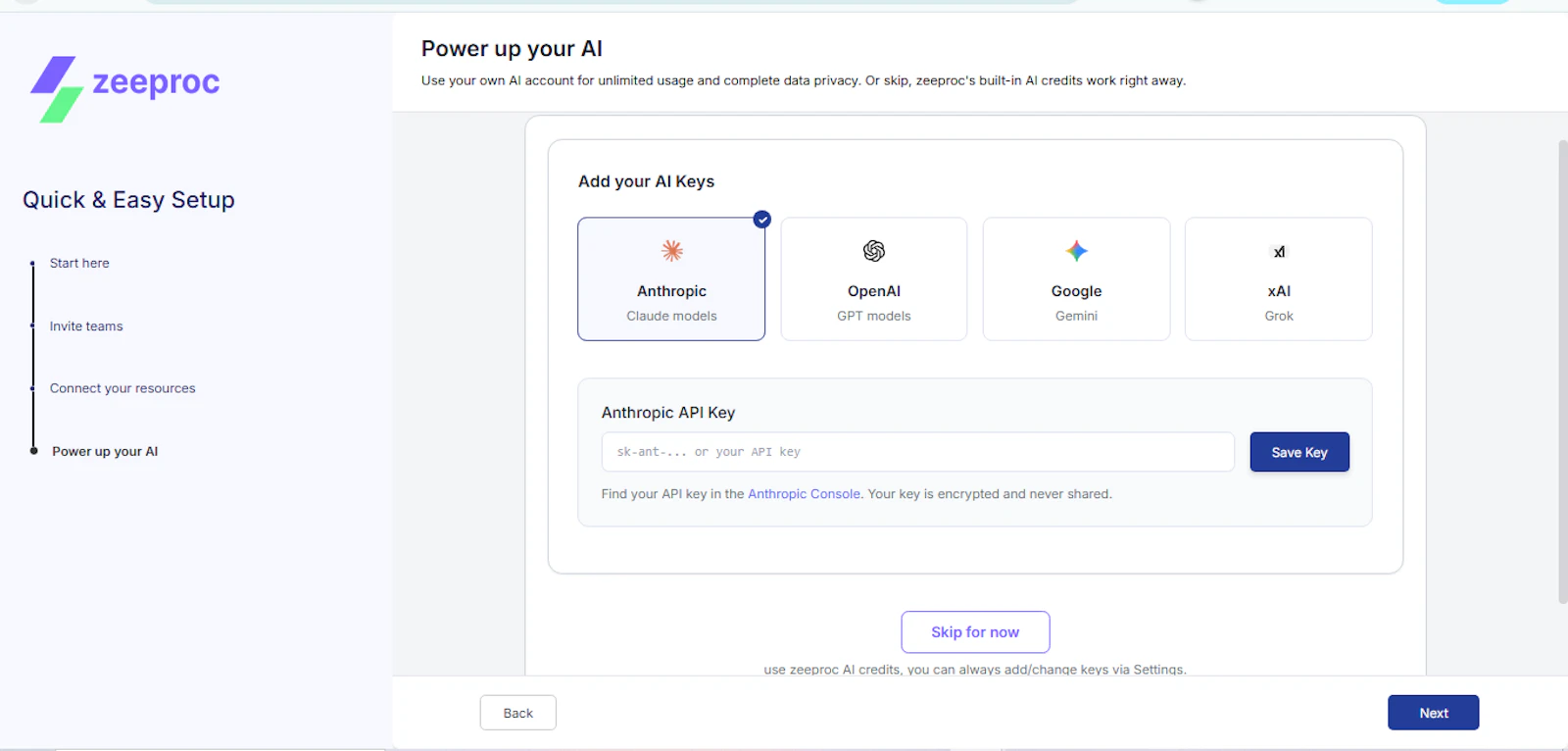Viewport: 1568px width, 751px height.
Task: Click the 'use zeeproc AI credits' note
Action: coord(975,670)
